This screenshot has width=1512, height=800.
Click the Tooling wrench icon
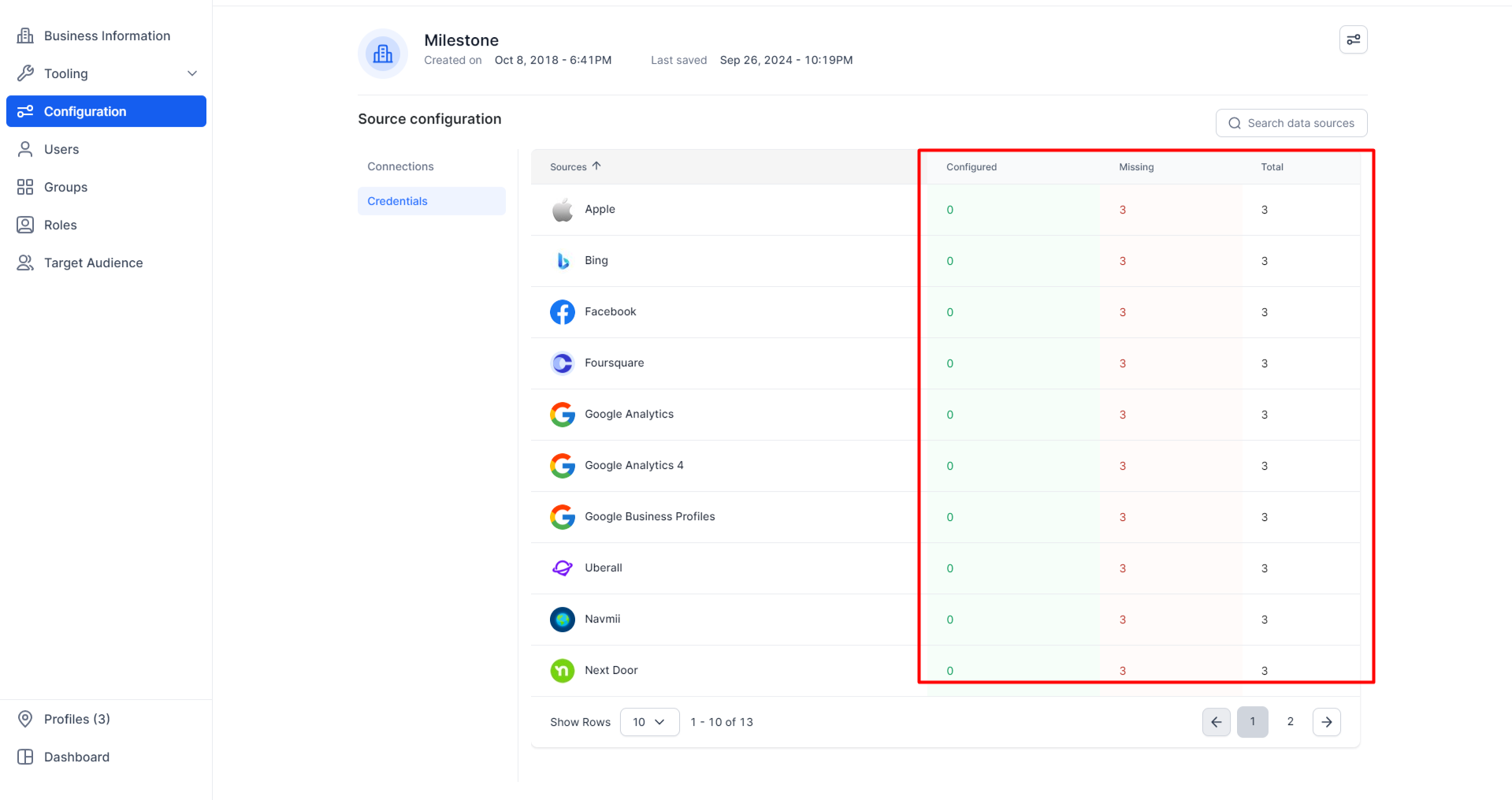(25, 73)
